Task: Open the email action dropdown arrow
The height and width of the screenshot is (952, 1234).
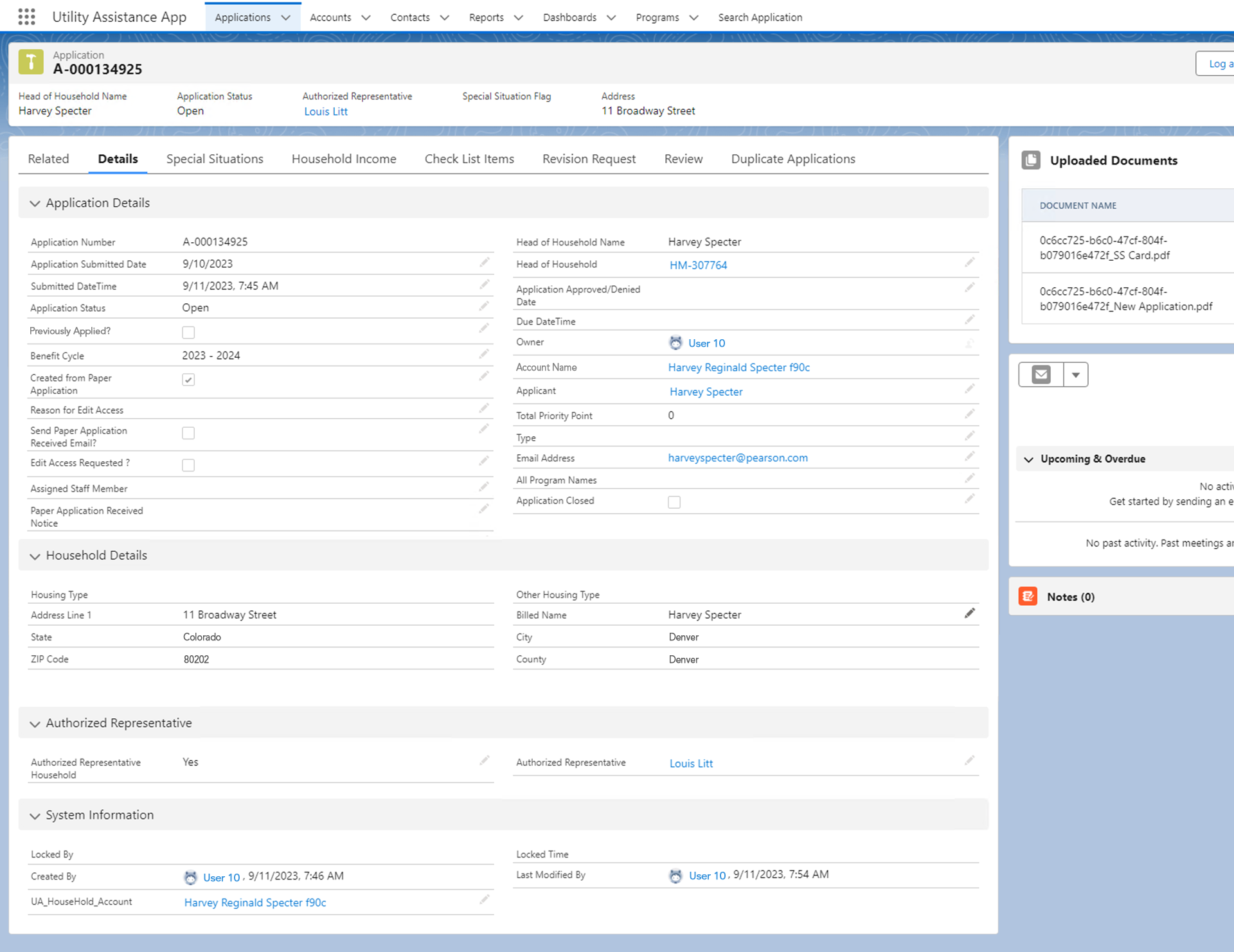Action: coord(1075,375)
